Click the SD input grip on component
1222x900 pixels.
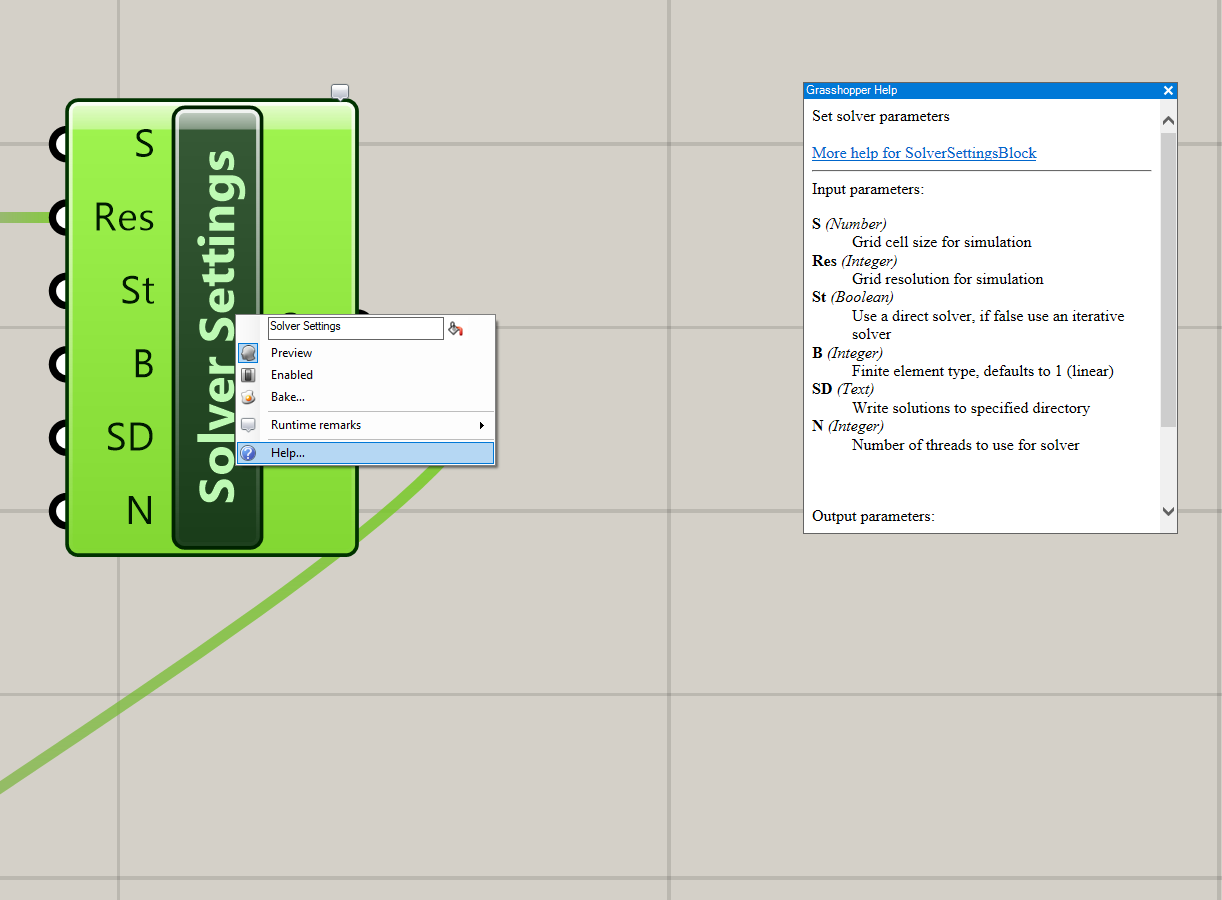click(60, 437)
